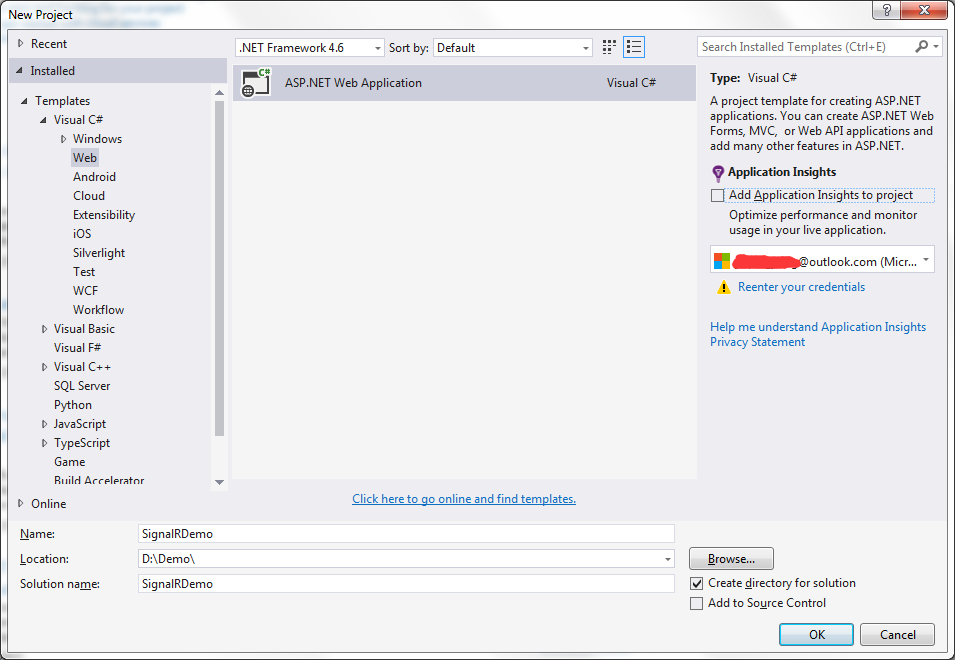Open the outlook.com account dropdown
This screenshot has height=660, width=955.
(822, 260)
